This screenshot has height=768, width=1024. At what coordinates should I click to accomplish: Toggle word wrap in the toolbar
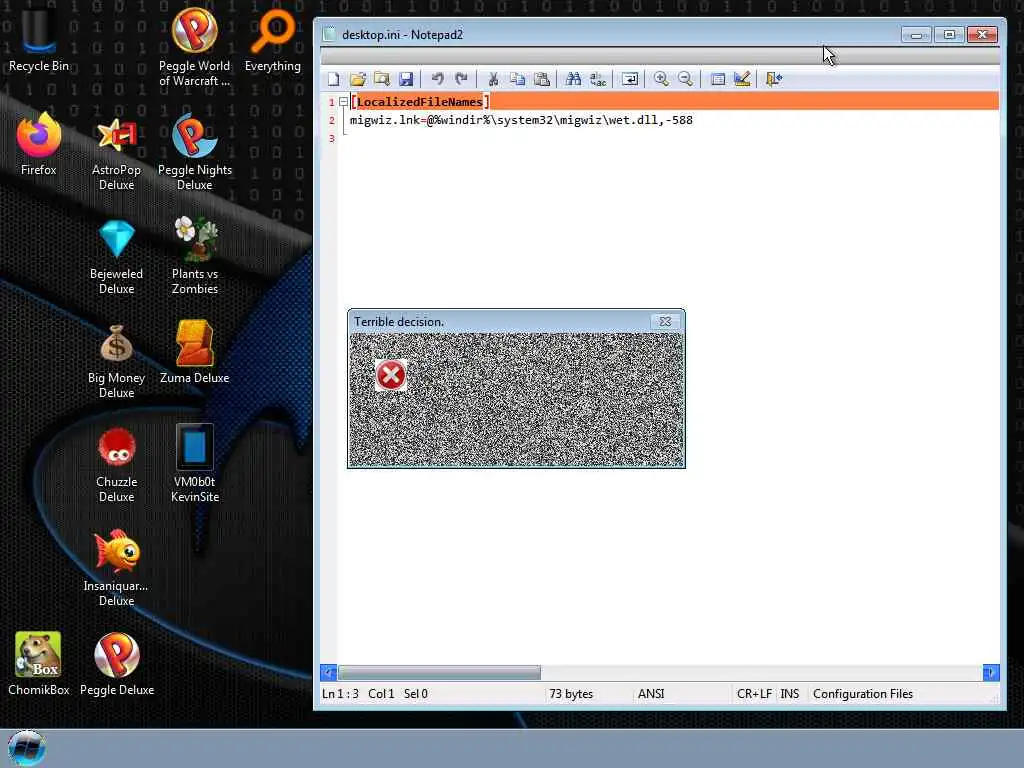(x=630, y=79)
